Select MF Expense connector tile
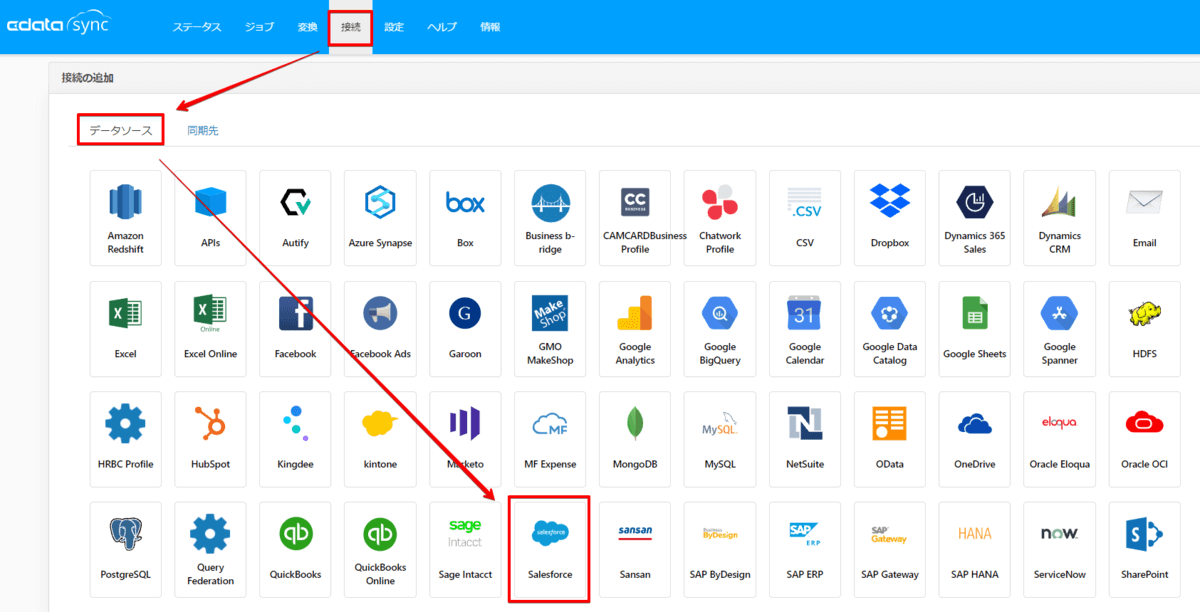 [x=551, y=440]
